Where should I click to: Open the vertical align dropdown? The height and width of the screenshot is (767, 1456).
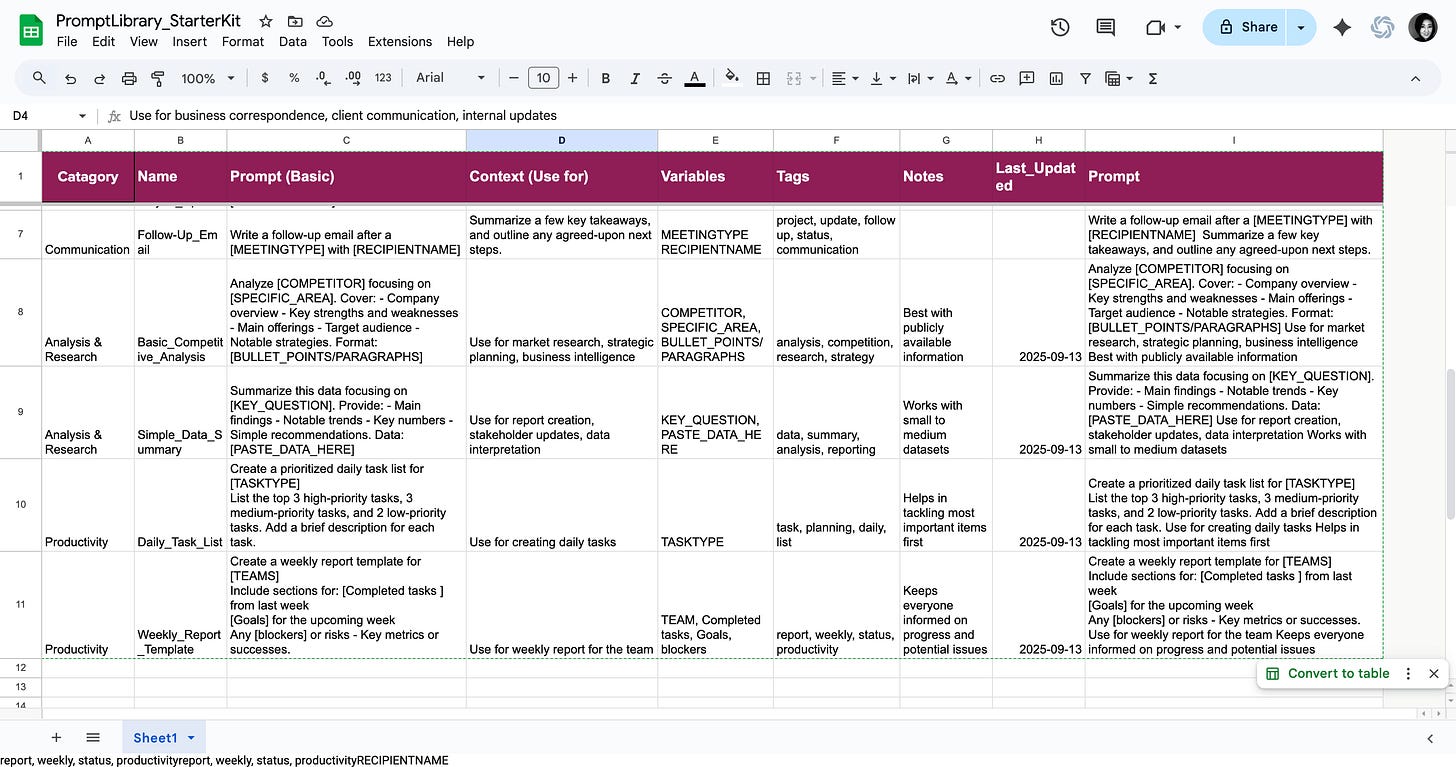coord(881,78)
